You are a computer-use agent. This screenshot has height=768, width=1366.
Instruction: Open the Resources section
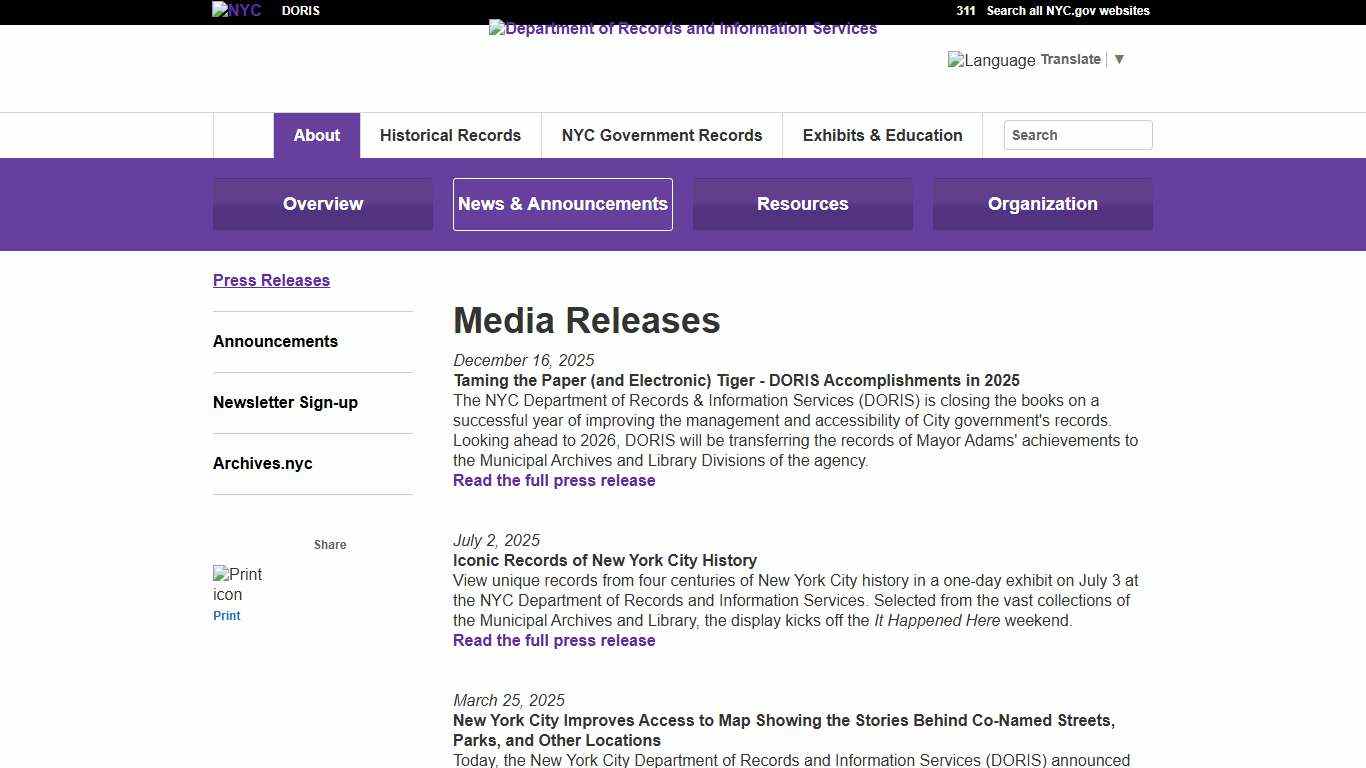(x=802, y=204)
